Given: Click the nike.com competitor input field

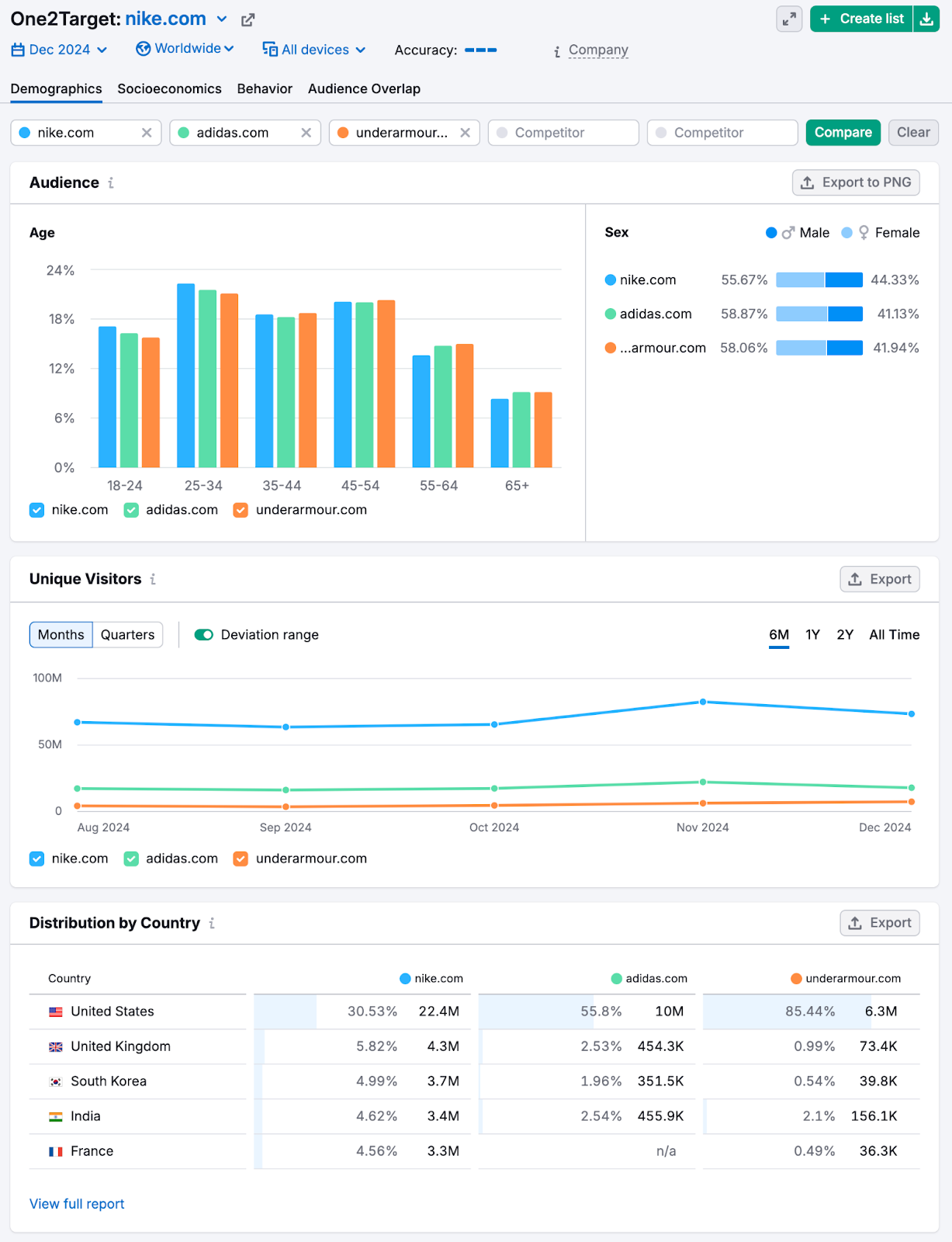Looking at the screenshot, I should (86, 133).
